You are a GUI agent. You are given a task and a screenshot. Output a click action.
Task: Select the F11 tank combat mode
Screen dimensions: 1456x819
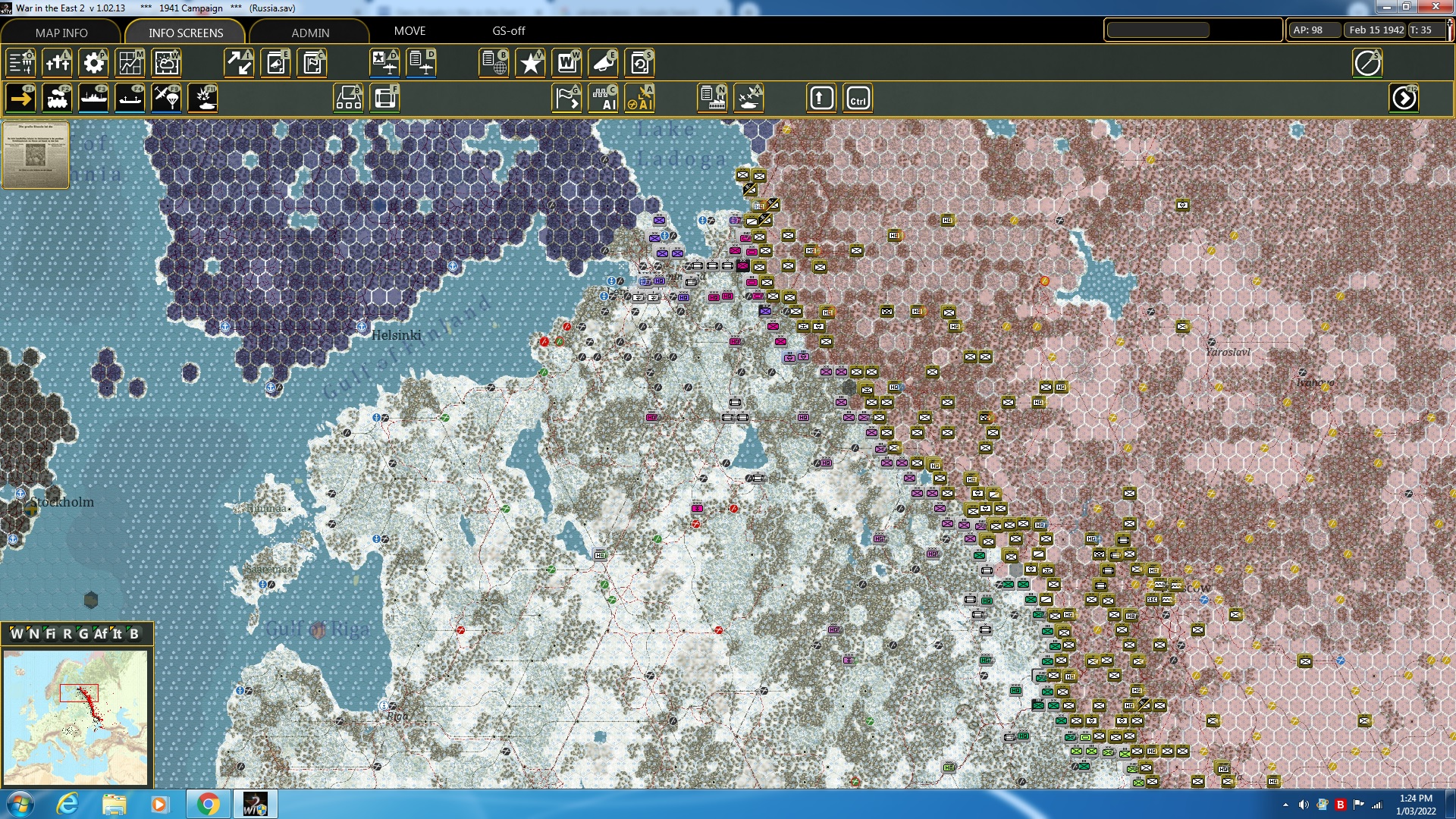tap(202, 99)
